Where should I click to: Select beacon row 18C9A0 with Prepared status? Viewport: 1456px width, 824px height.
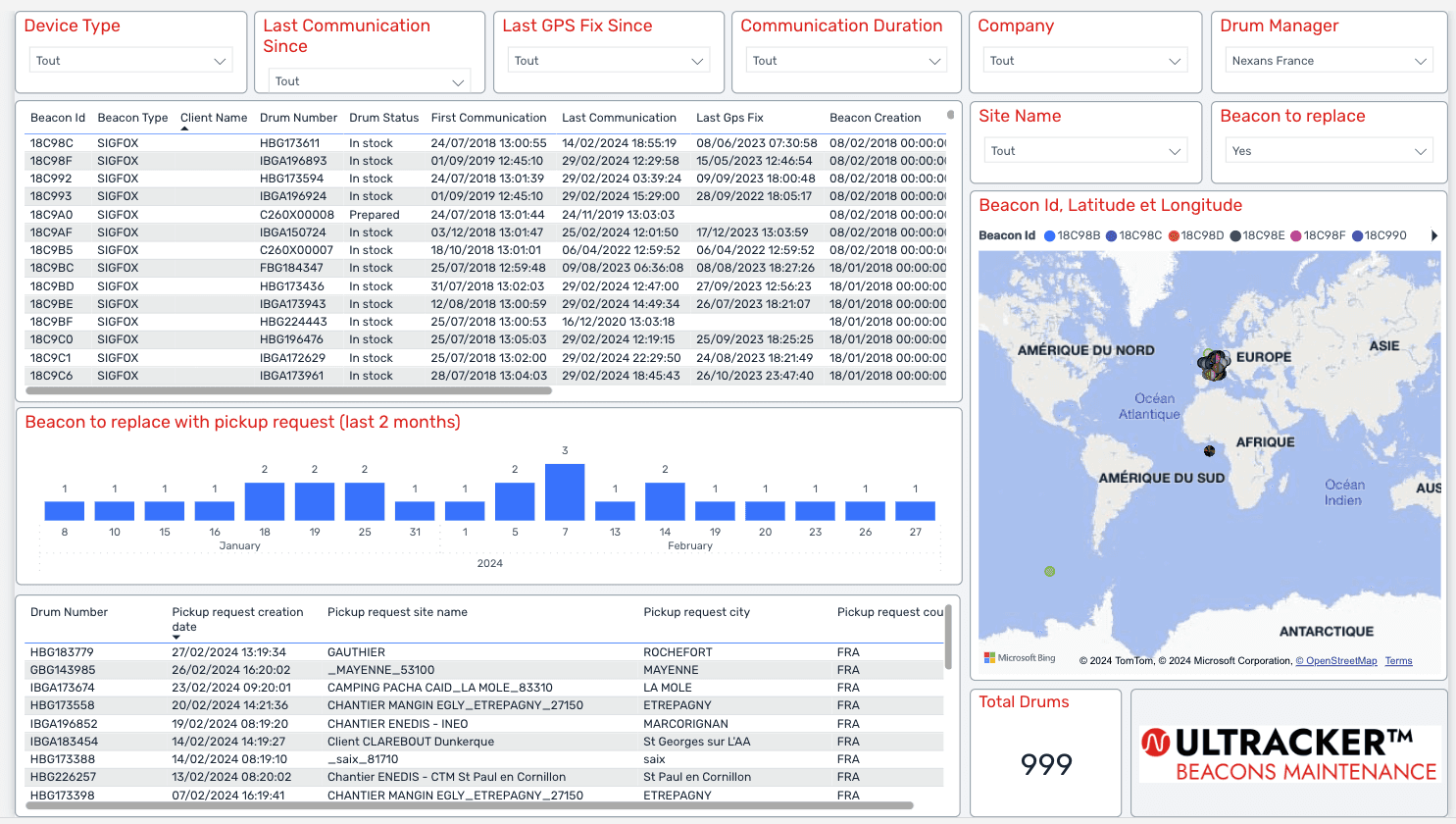pyautogui.click(x=486, y=215)
